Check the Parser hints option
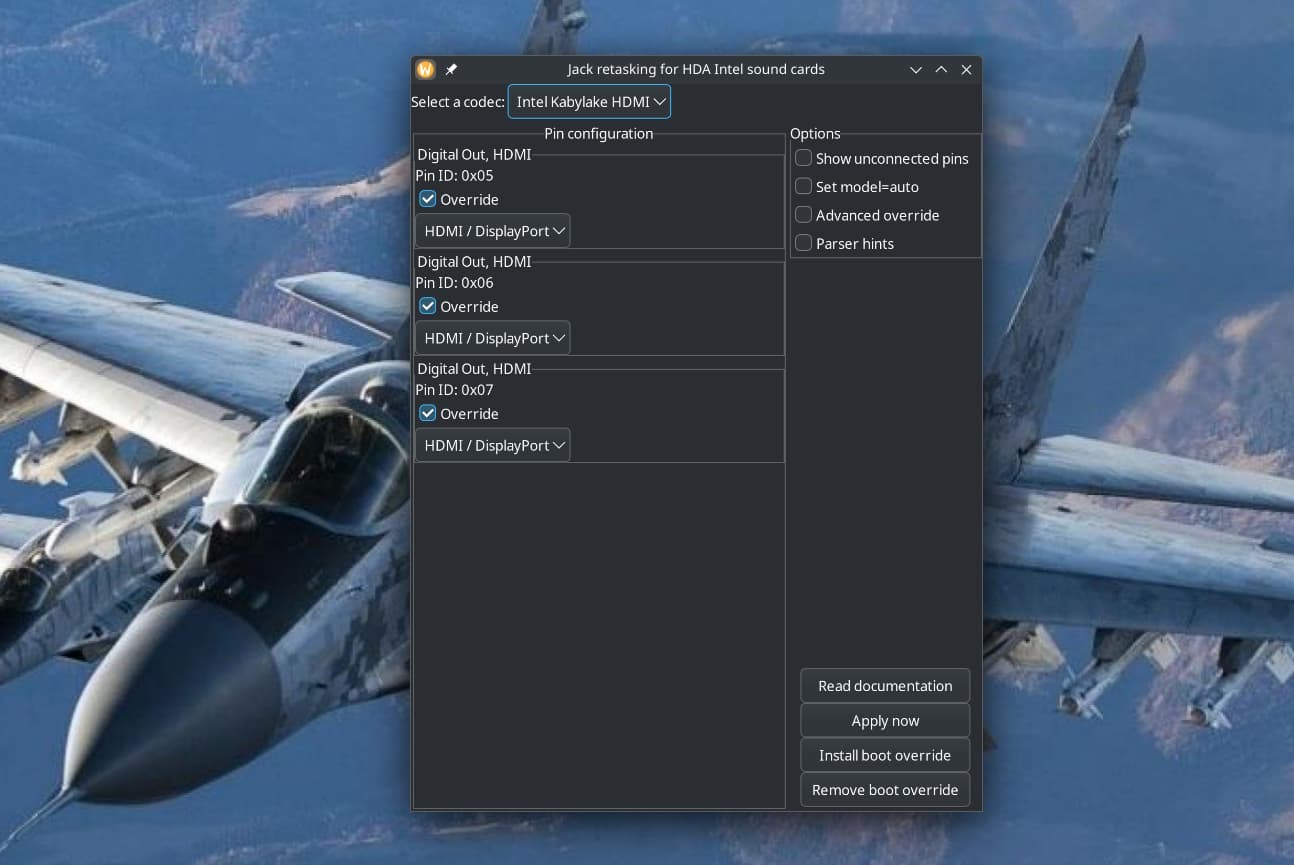The height and width of the screenshot is (865, 1294). point(804,243)
